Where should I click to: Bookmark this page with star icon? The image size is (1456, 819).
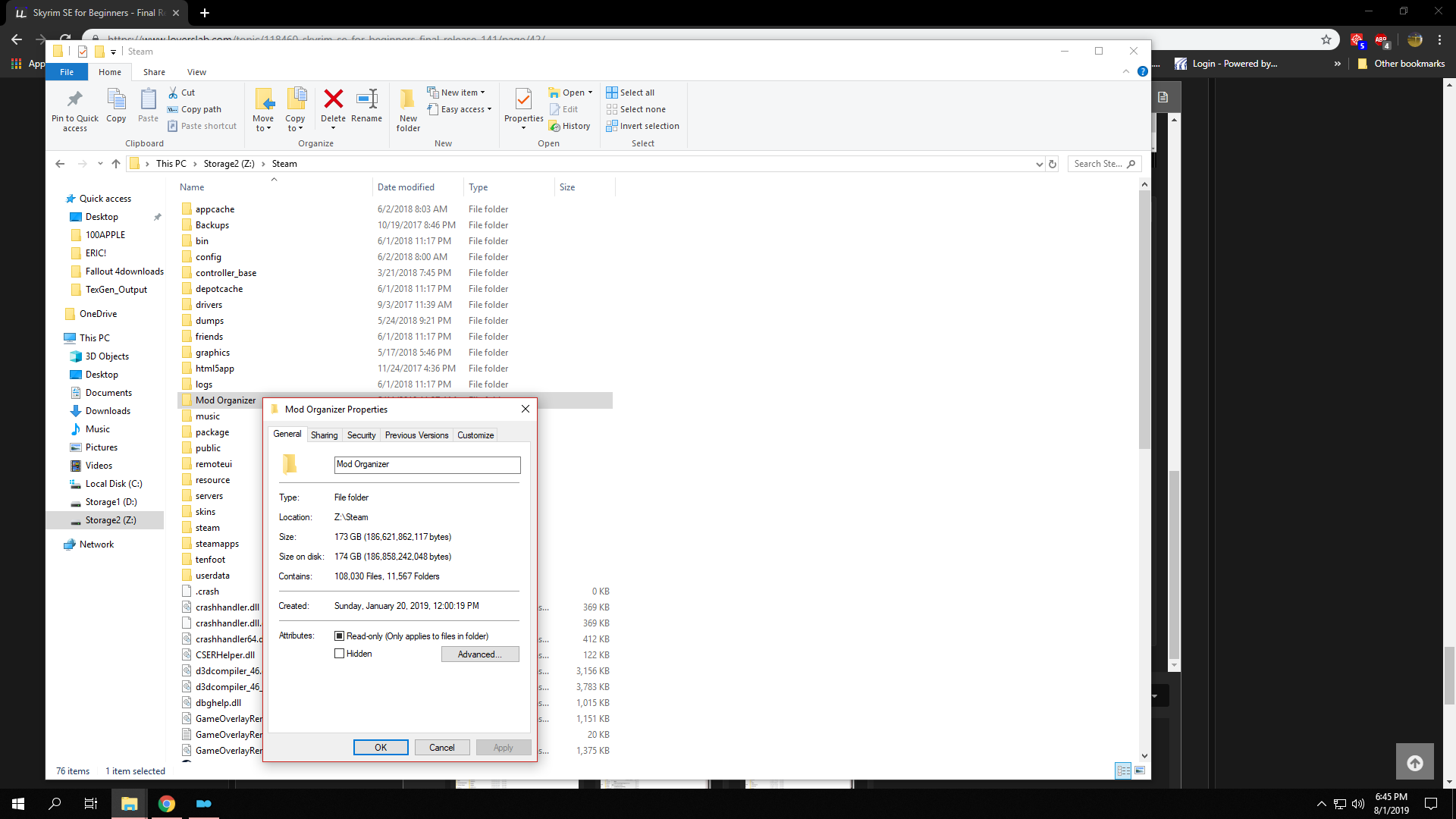tap(1326, 39)
